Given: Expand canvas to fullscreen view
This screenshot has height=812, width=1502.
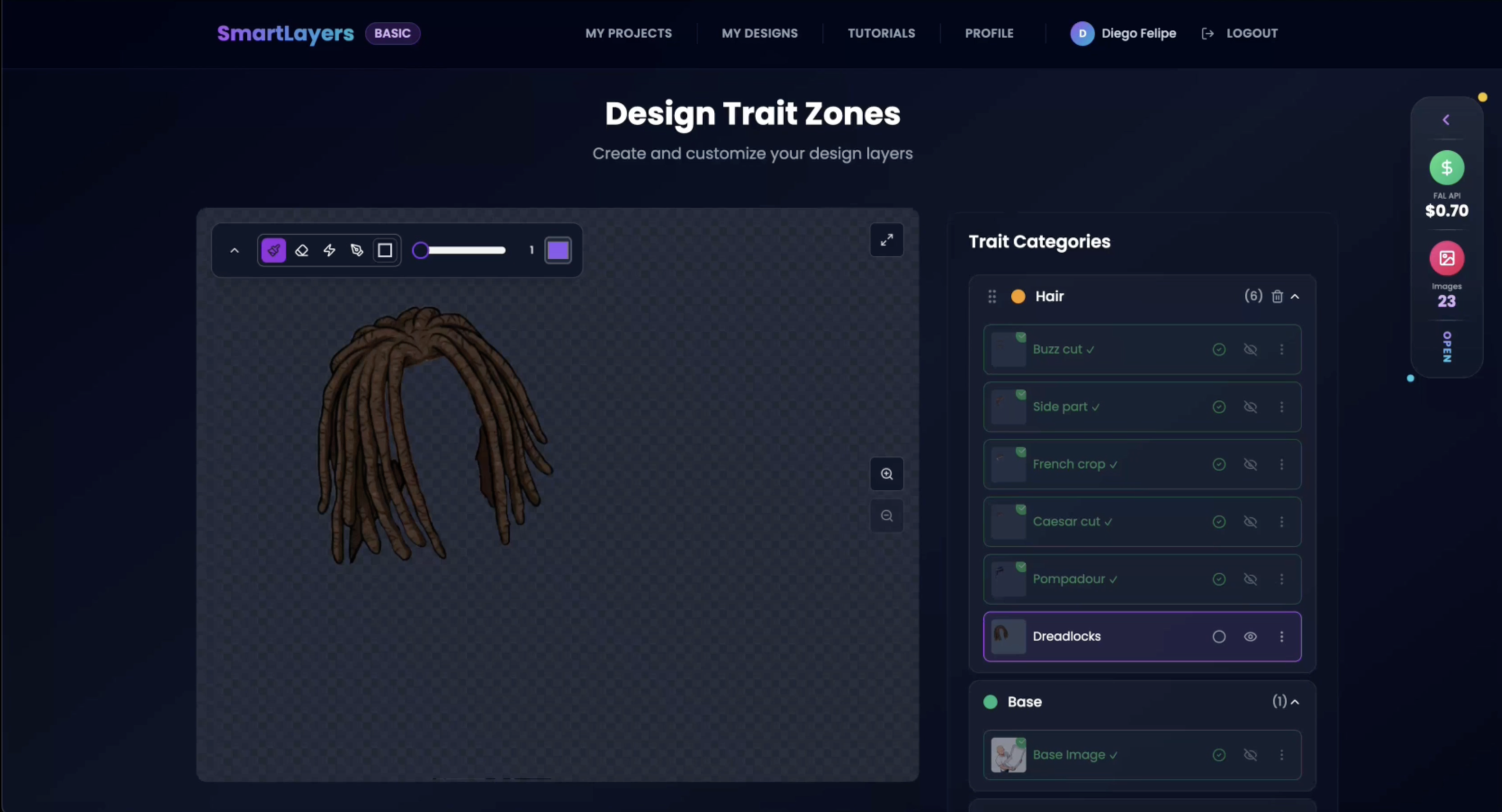Looking at the screenshot, I should (886, 240).
